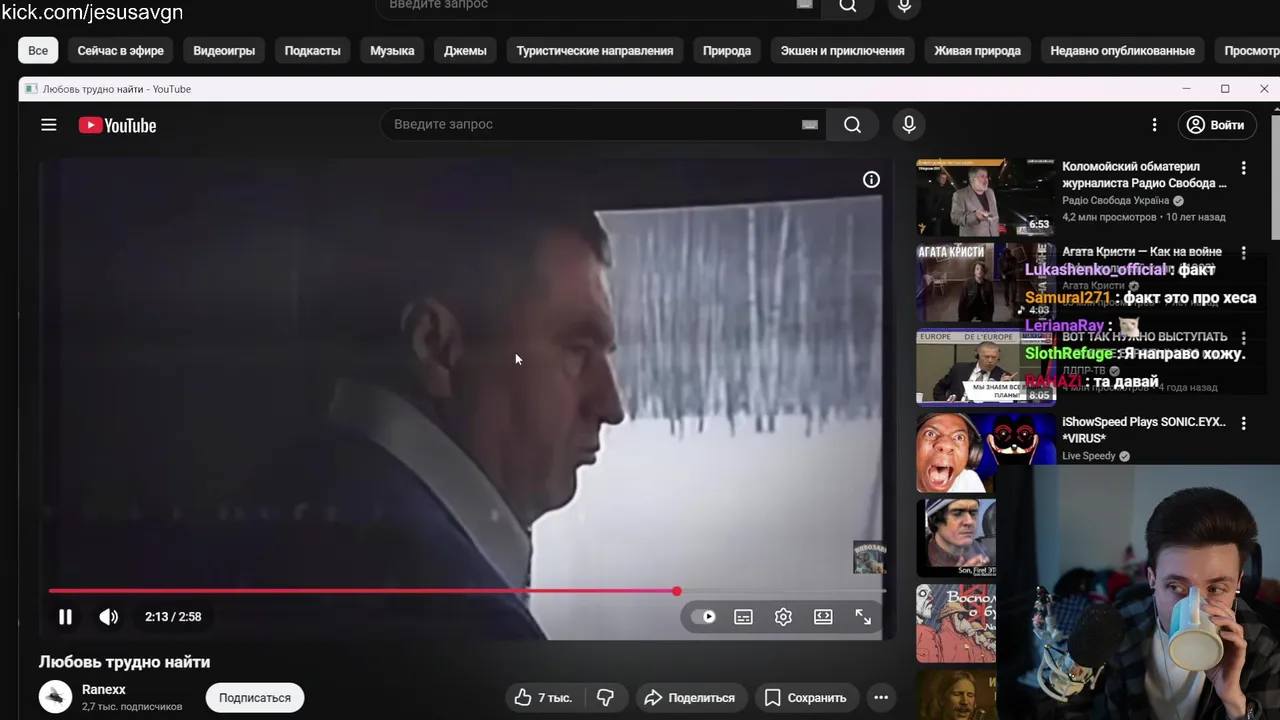Open Агата Кристи video thumbnail
1280x720 pixels.
[985, 282]
